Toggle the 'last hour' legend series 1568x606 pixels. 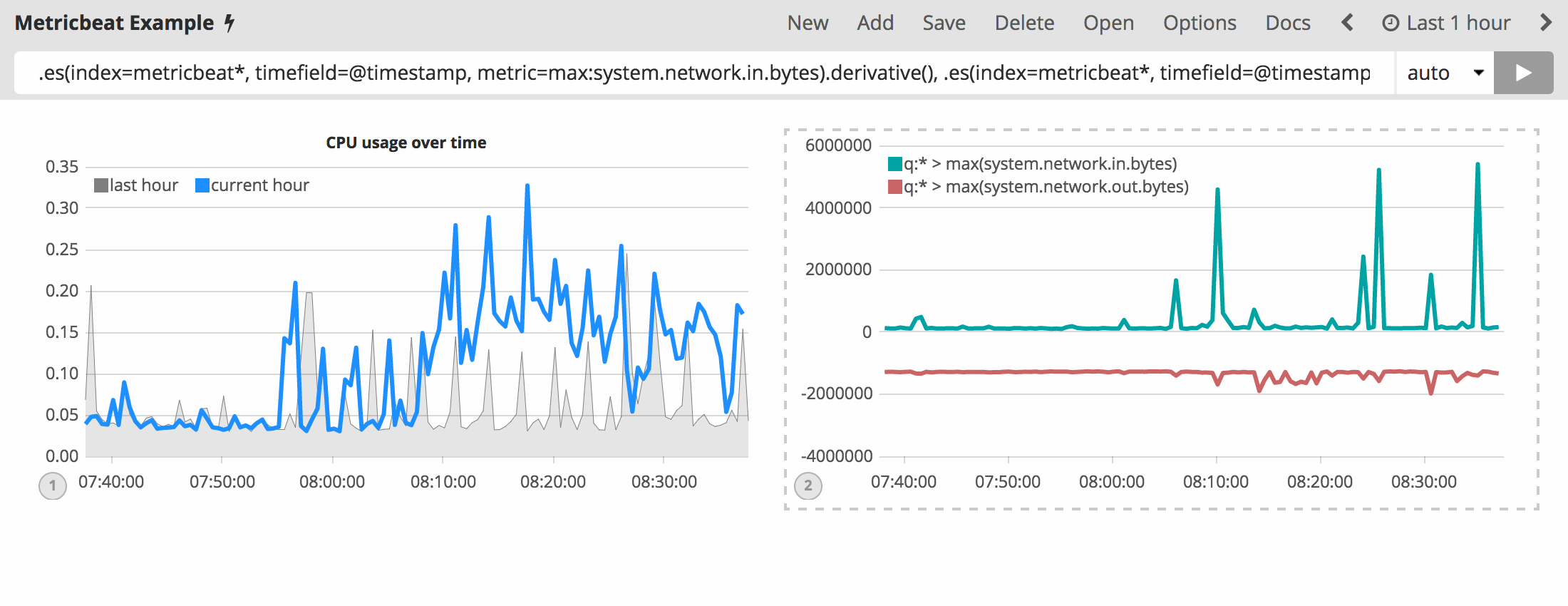coord(136,185)
